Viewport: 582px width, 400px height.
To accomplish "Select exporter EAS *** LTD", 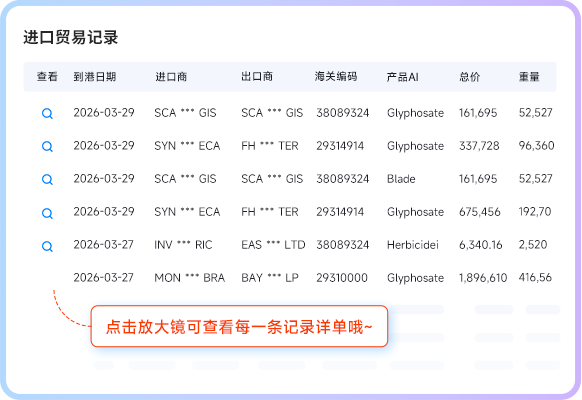I will (x=273, y=245).
